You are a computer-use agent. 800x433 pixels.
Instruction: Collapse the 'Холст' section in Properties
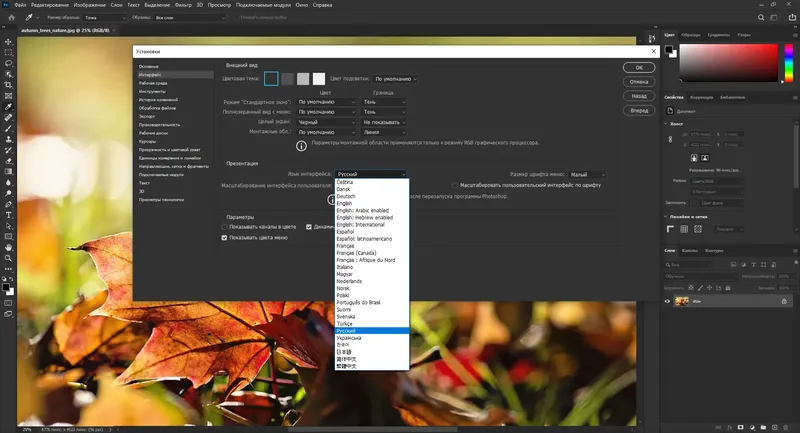pyautogui.click(x=665, y=124)
